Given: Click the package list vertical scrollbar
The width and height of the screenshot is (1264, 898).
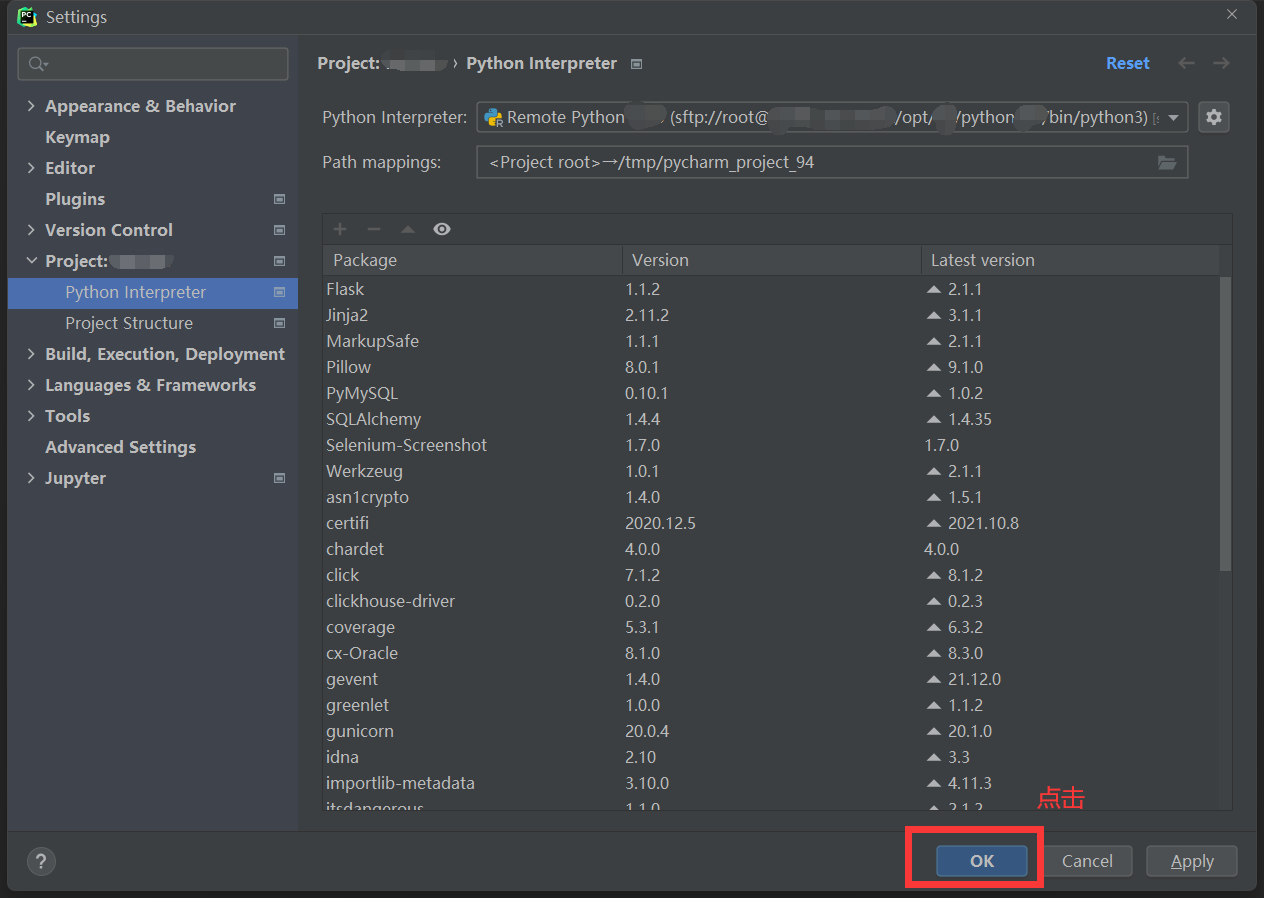Looking at the screenshot, I should [1225, 423].
